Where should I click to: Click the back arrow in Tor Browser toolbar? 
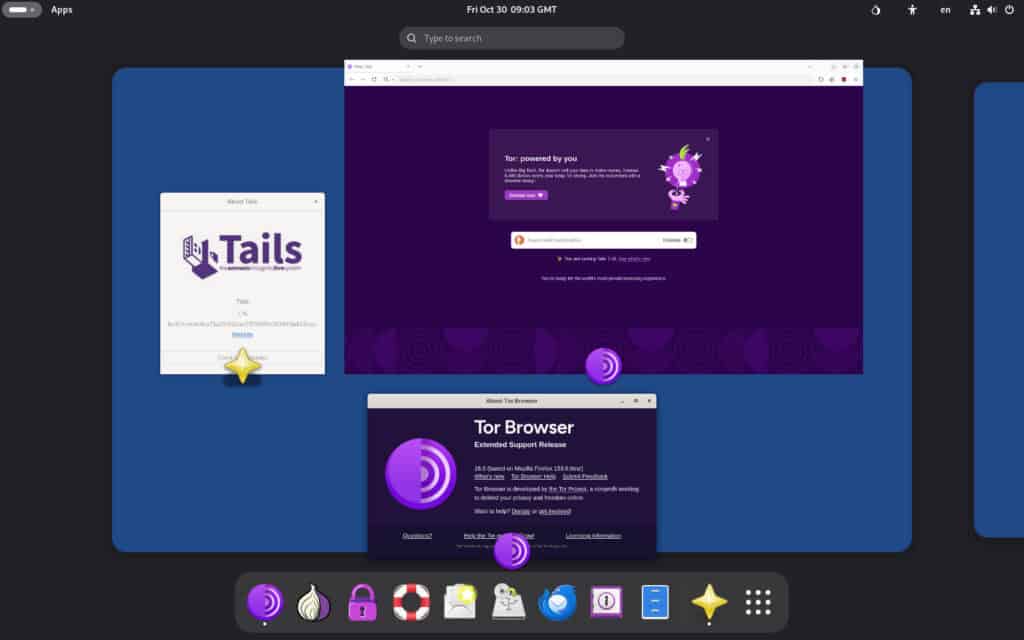pos(351,79)
